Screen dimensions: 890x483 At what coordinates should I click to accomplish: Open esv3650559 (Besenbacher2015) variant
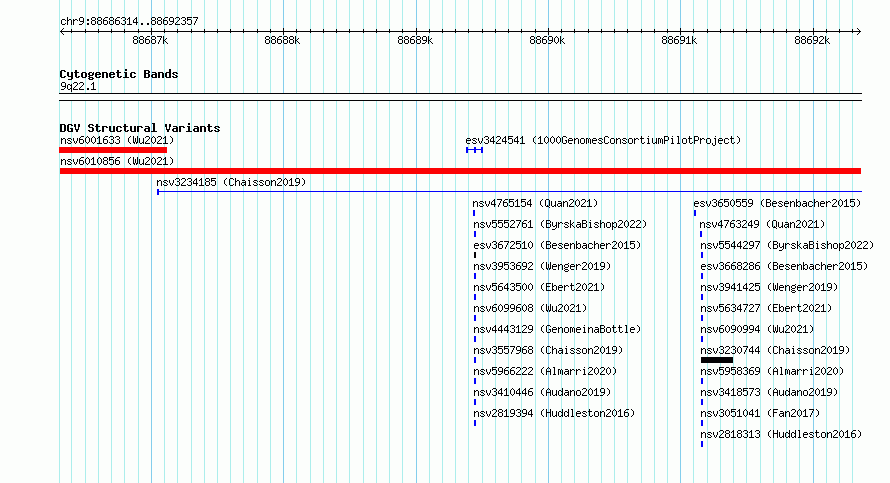pyautogui.click(x=777, y=203)
